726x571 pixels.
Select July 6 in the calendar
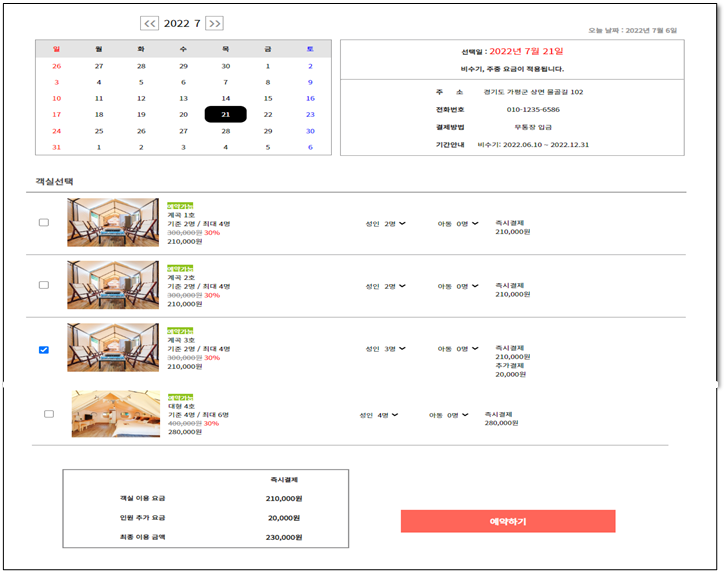click(183, 82)
